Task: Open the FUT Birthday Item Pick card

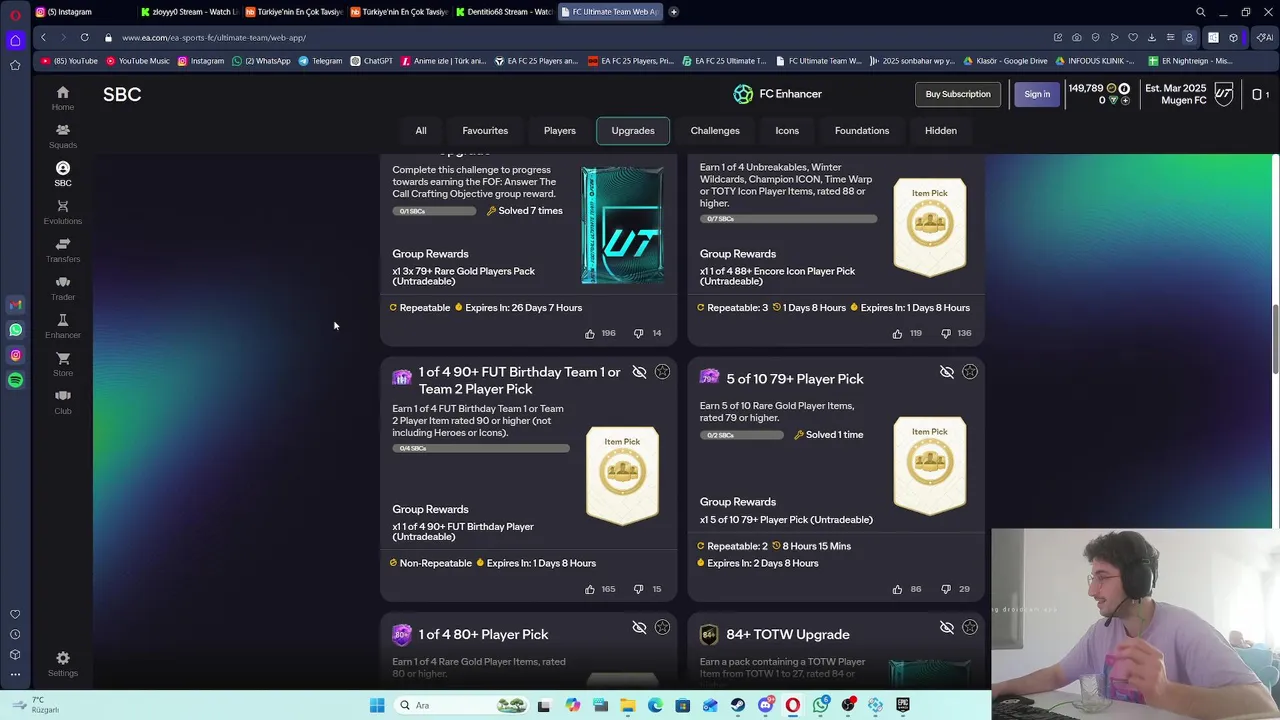Action: click(x=622, y=476)
